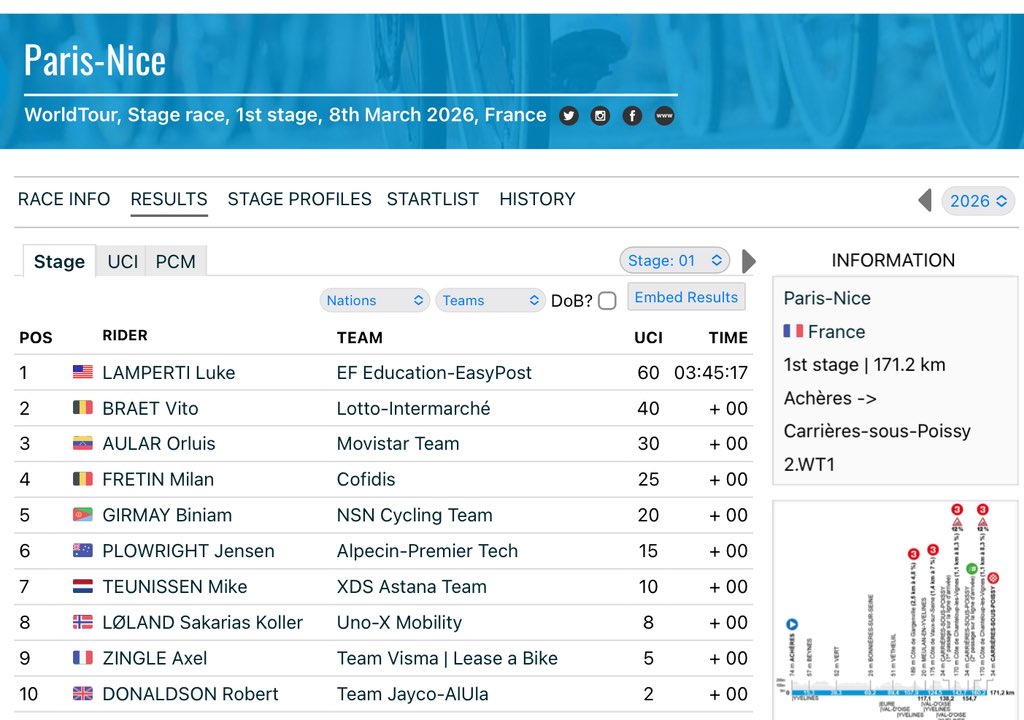
Task: Open the Stage: 01 selector
Action: (674, 261)
